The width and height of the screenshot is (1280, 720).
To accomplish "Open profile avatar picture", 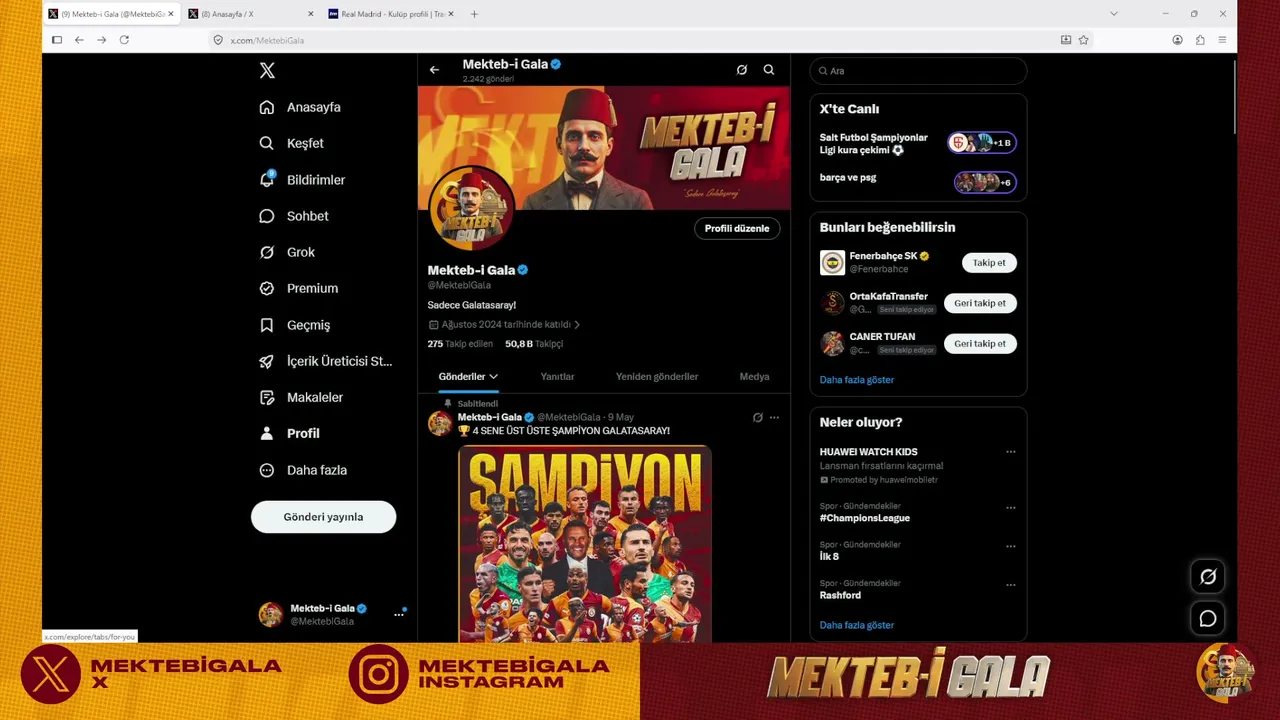I will tap(470, 209).
